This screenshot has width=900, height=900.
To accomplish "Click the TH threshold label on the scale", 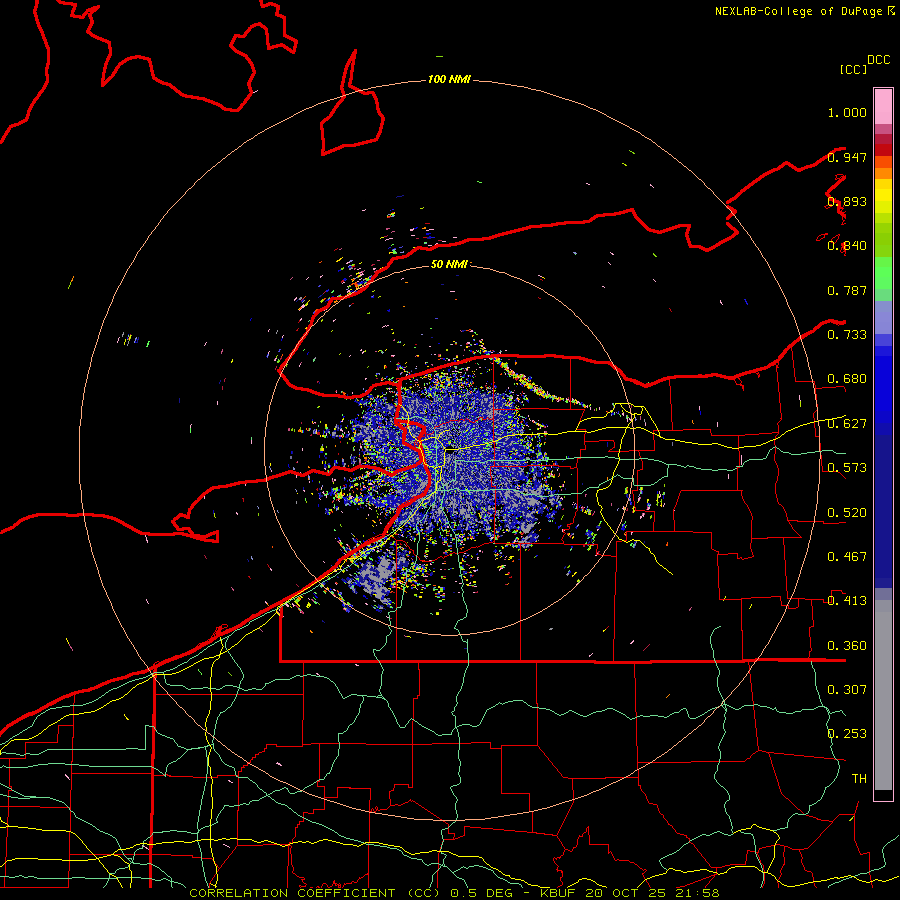I will click(859, 778).
